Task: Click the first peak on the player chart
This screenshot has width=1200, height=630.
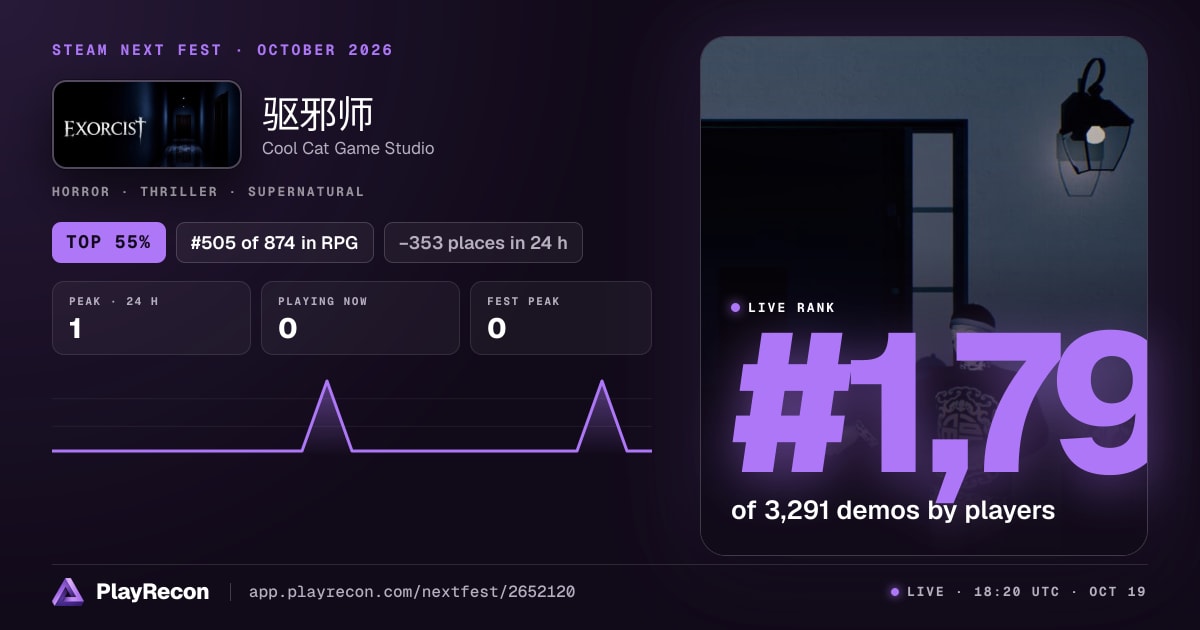Action: tap(327, 382)
